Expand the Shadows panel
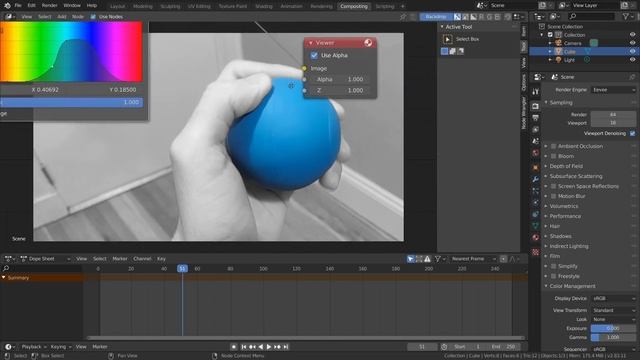Viewport: 640px width, 360px height. click(546, 236)
